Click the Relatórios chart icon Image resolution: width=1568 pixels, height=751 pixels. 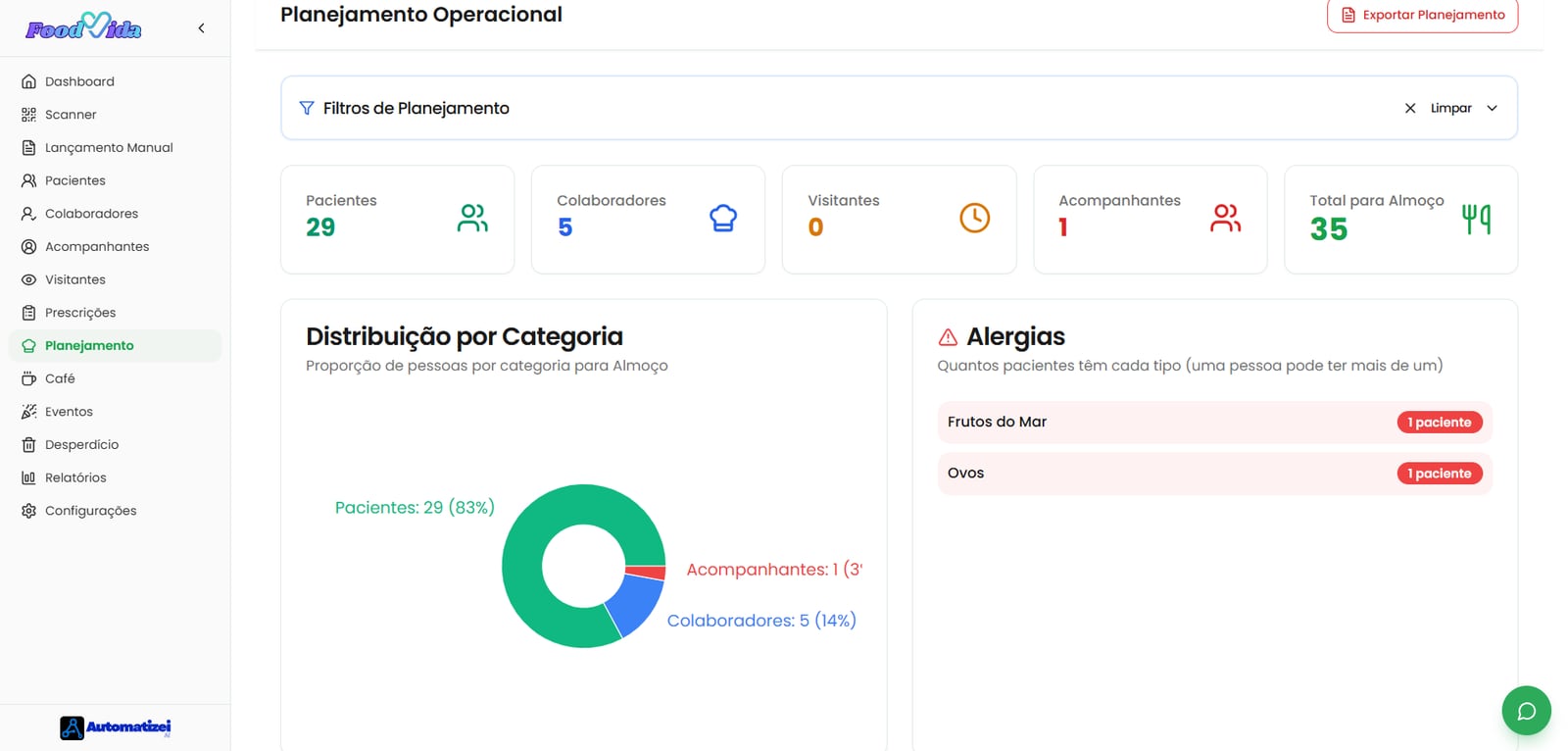tap(28, 477)
